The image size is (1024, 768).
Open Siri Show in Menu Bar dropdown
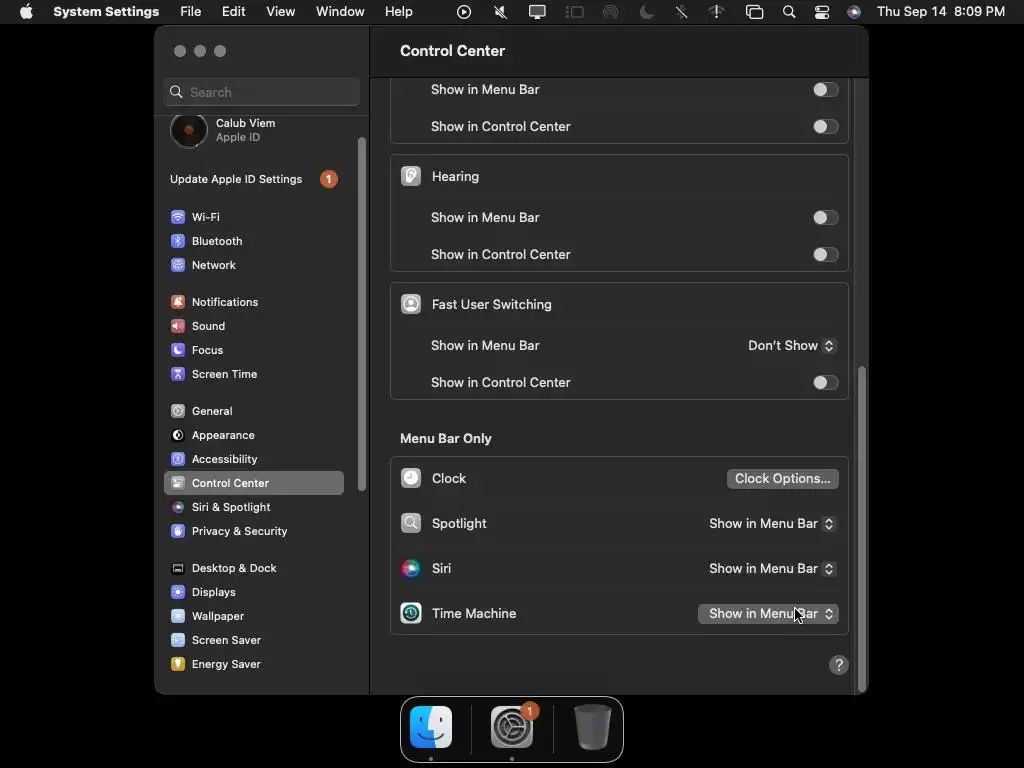pos(771,569)
